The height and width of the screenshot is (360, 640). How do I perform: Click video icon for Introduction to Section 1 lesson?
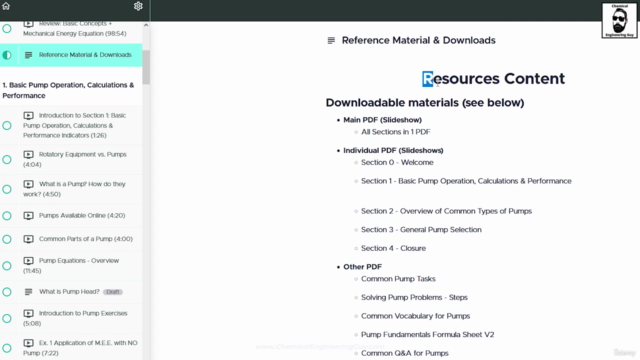(x=28, y=116)
